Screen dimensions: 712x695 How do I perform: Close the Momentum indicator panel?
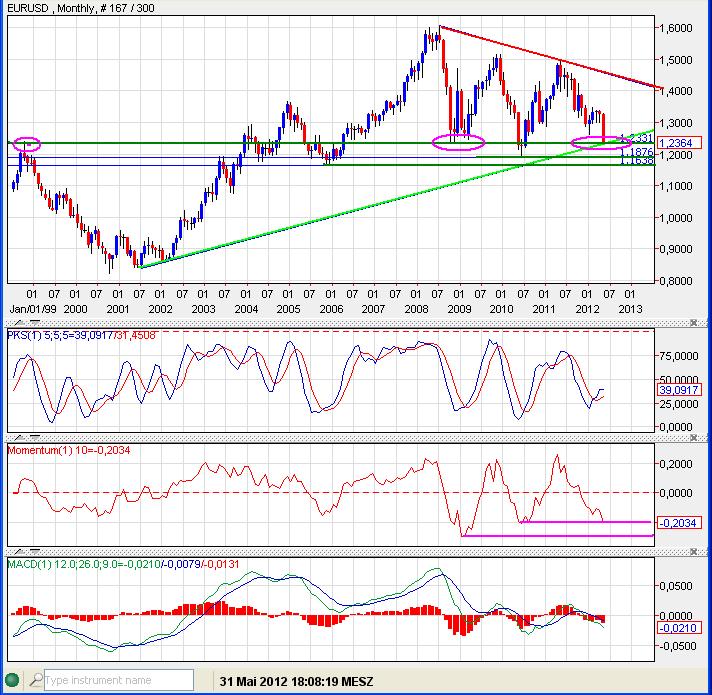(x=693, y=438)
